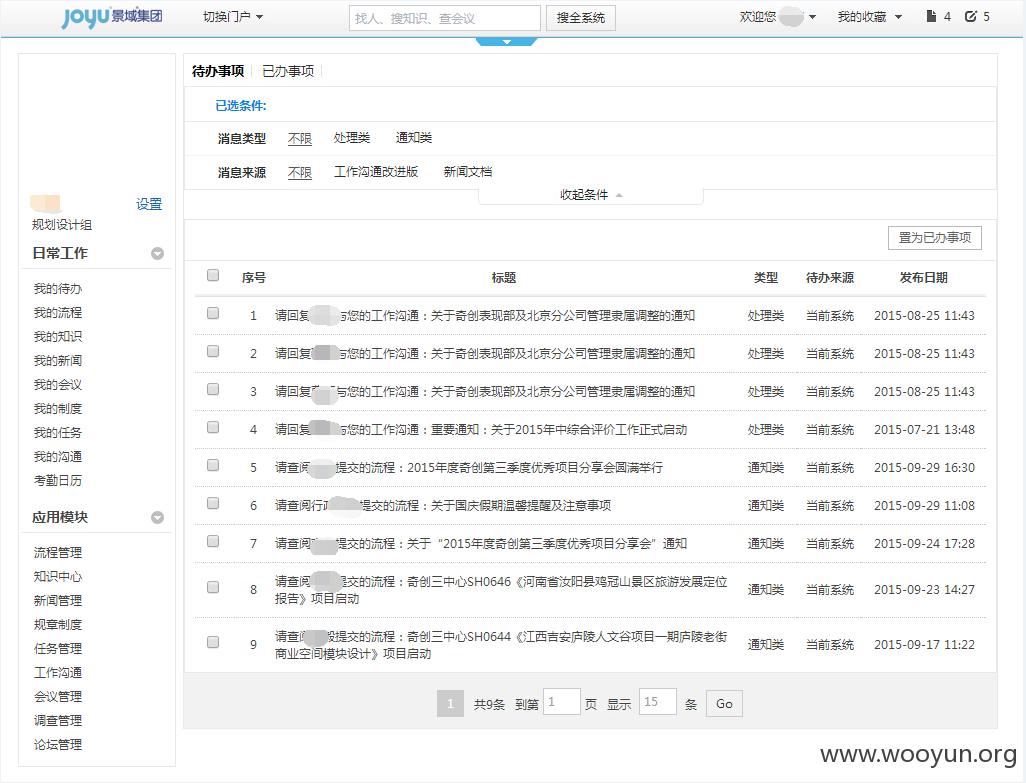Viewport: 1026px width, 783px height.
Task: Click the 到第 page number input
Action: click(x=561, y=702)
